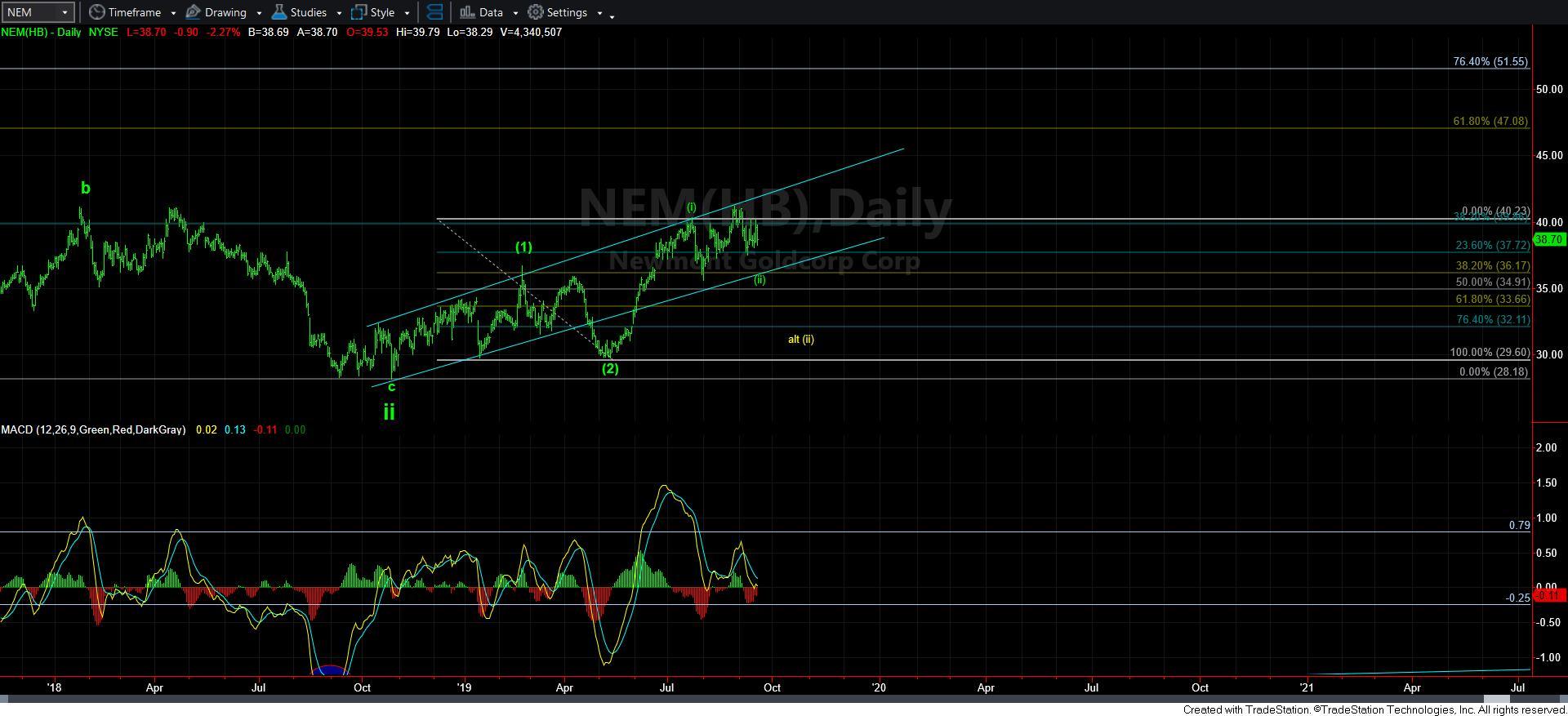1568x716 pixels.
Task: Open the Drawing menu
Action: click(x=224, y=12)
